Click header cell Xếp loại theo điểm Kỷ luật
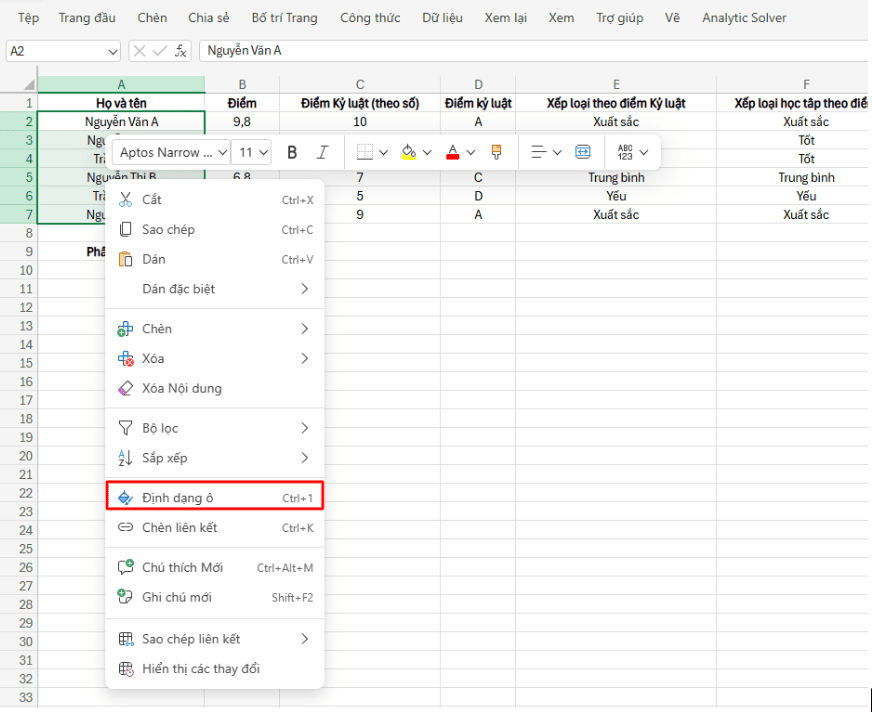Screen dimensions: 872x712 click(616, 103)
